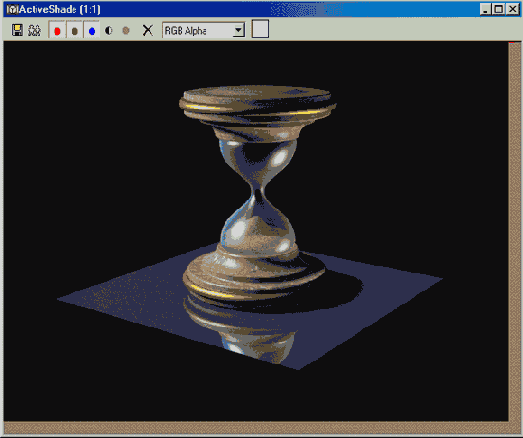The height and width of the screenshot is (438, 523).
Task: Maximize the ActiveShade window
Action: pyautogui.click(x=499, y=9)
